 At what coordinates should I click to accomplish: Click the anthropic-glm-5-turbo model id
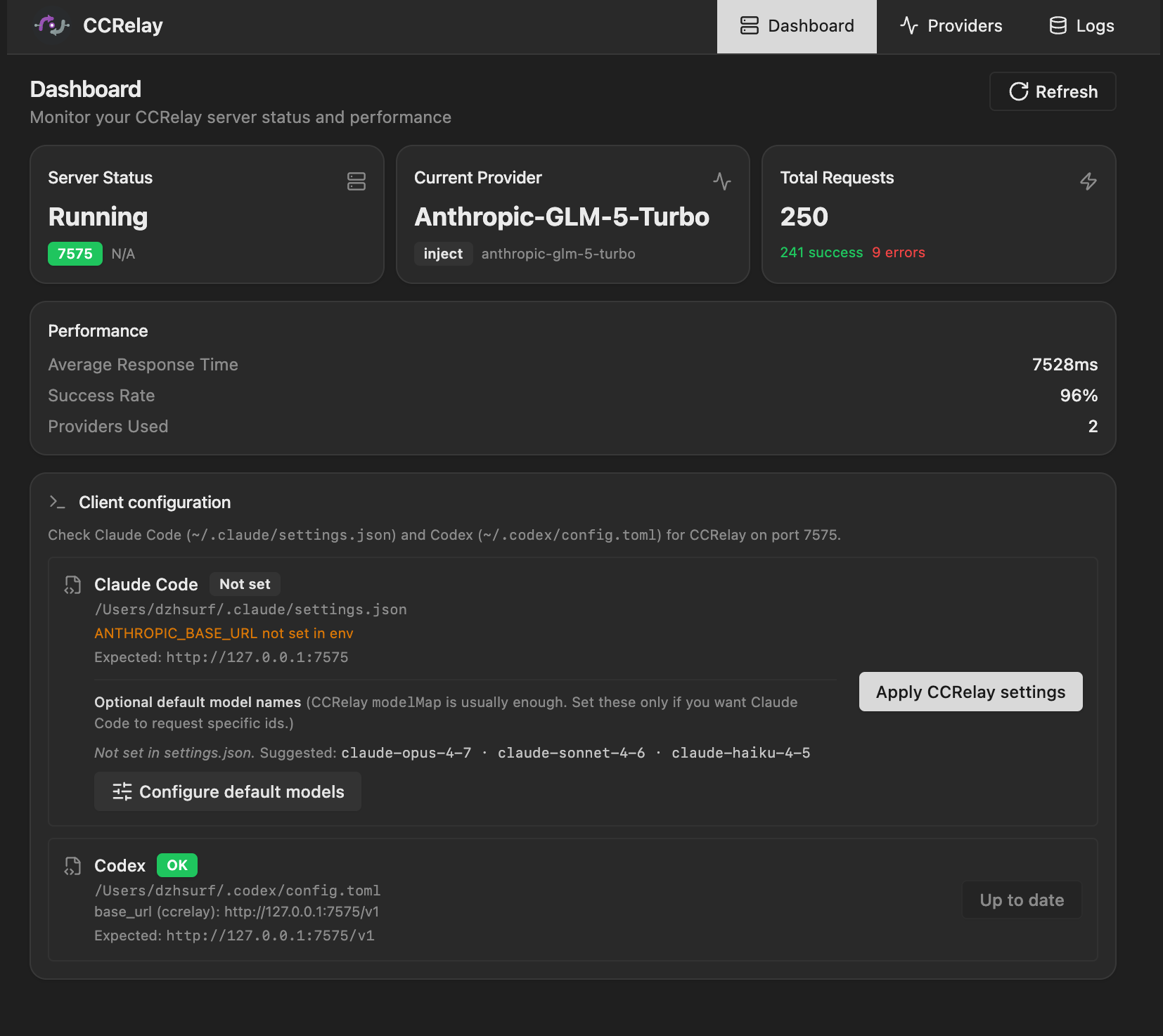[x=558, y=254]
